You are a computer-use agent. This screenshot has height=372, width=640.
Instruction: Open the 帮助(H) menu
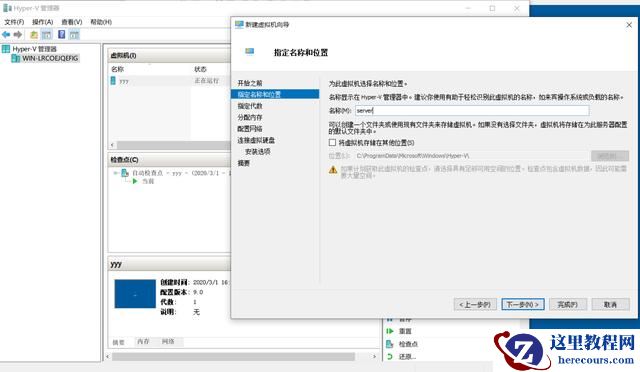(x=101, y=22)
